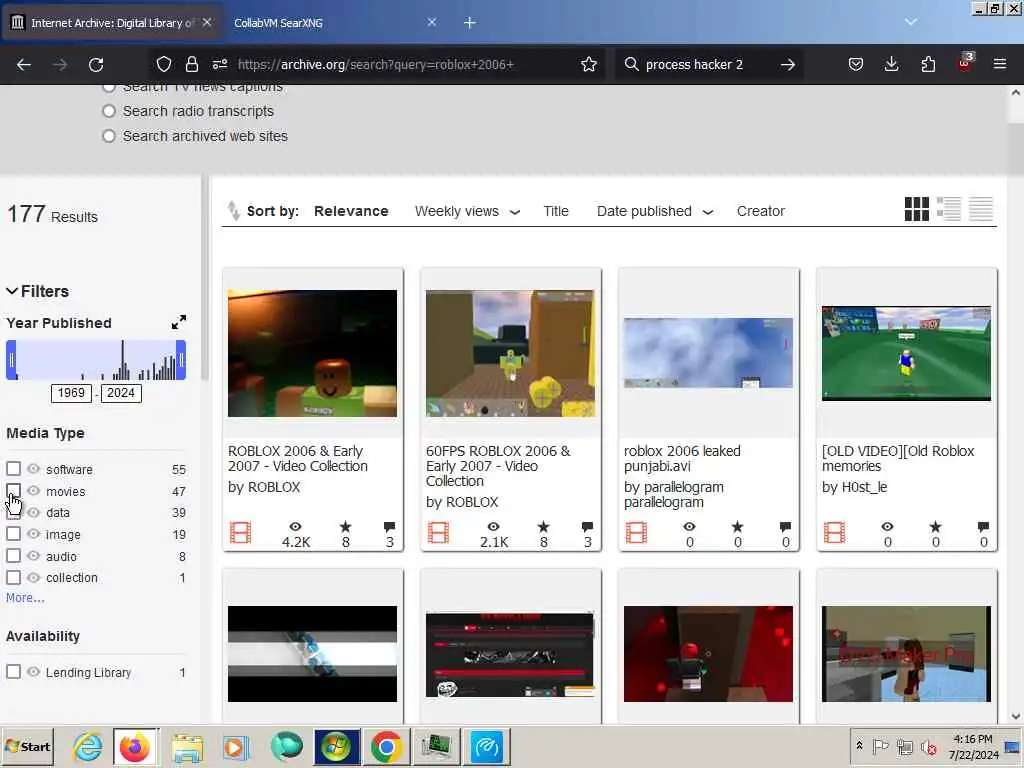Click More... under Media Type
Viewport: 1024px width, 768px height.
[25, 598]
